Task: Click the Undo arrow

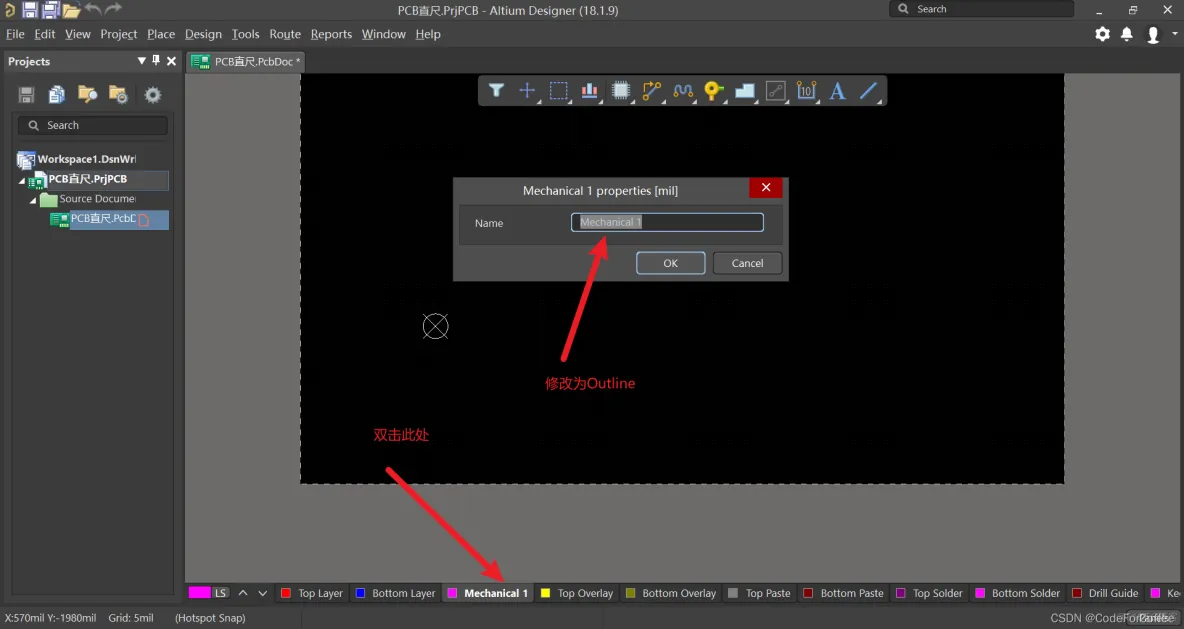Action: [x=93, y=9]
